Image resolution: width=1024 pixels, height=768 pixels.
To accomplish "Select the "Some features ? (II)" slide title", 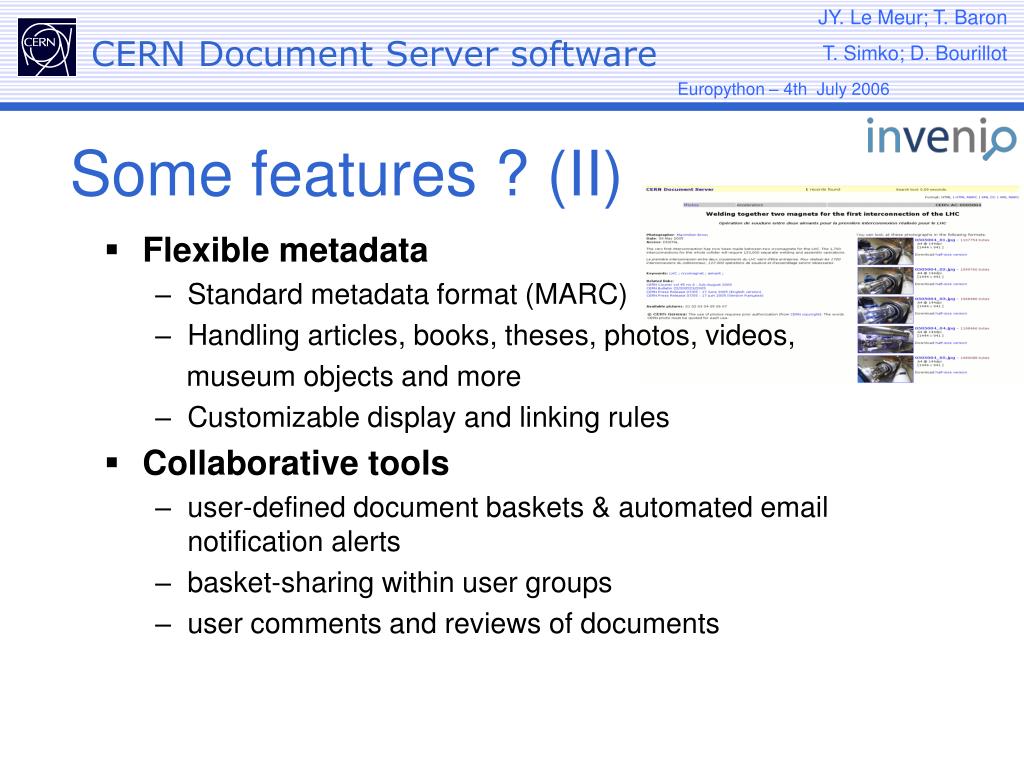I will point(345,174).
